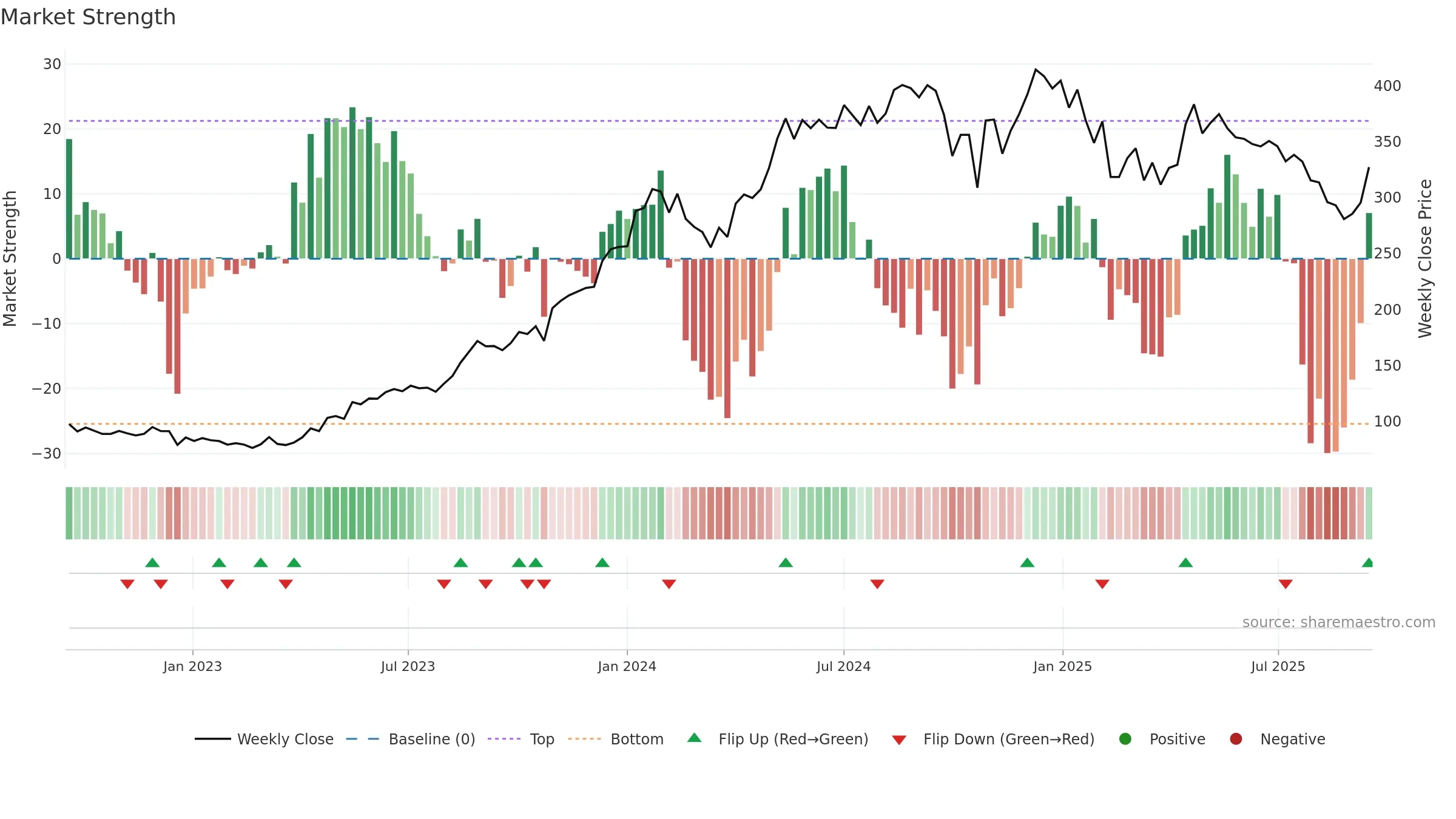1456x819 pixels.
Task: Click the orange dotted Bottom sample in the legend
Action: pyautogui.click(x=585, y=739)
